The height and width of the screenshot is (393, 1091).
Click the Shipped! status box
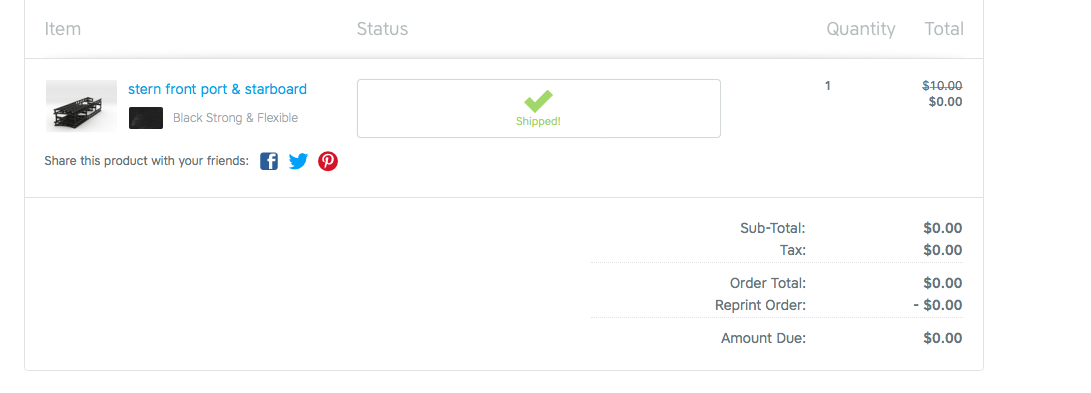click(539, 109)
